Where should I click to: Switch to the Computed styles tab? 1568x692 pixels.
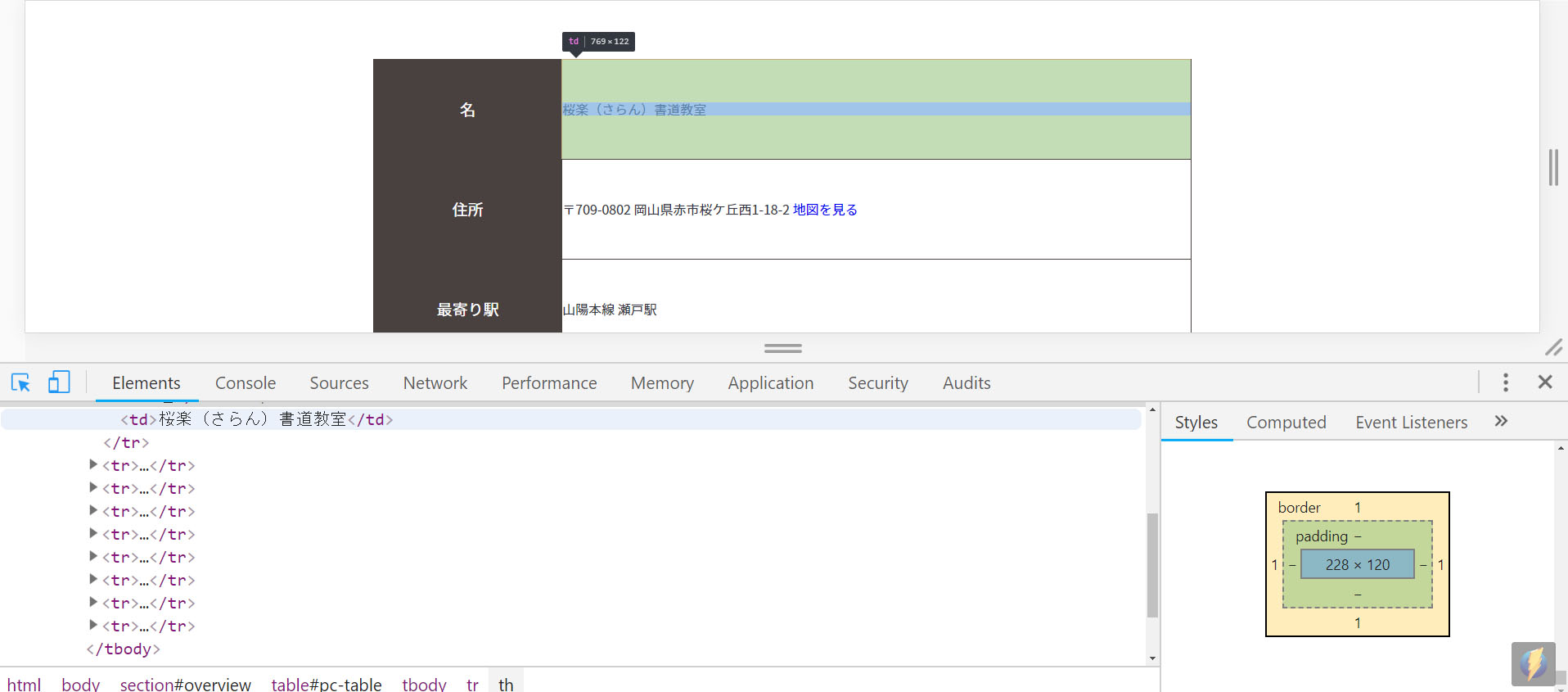pos(1286,423)
